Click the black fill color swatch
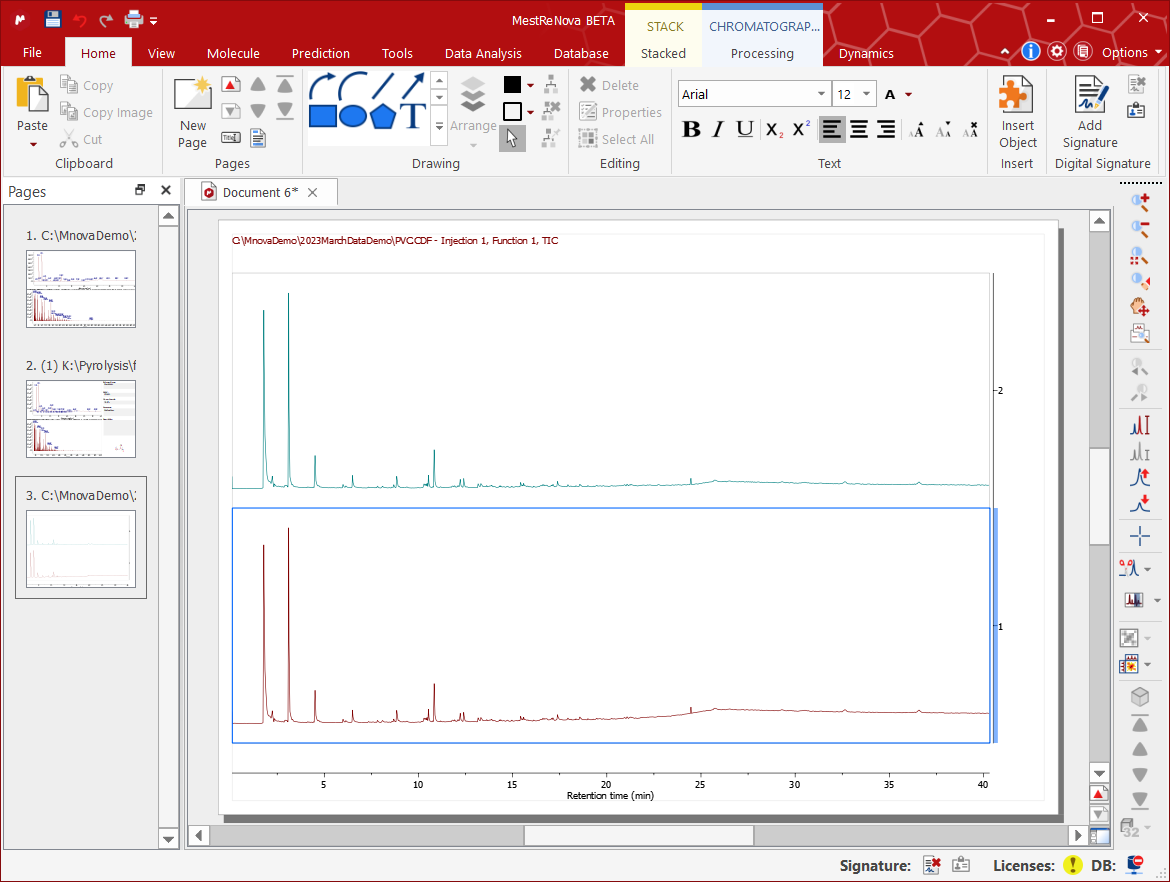The height and width of the screenshot is (882, 1170). (x=512, y=85)
